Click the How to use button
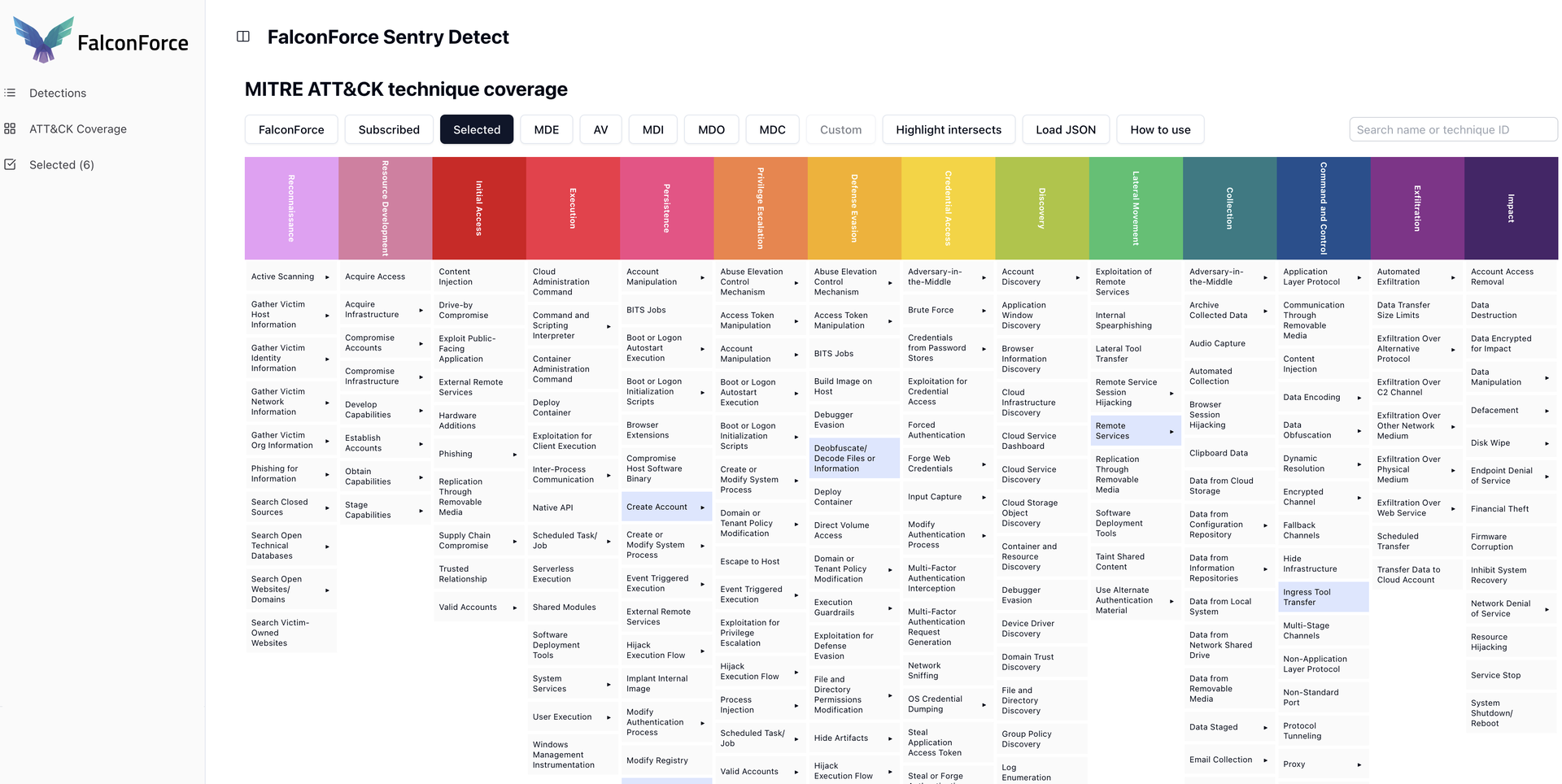This screenshot has height=784, width=1562. 1159,129
